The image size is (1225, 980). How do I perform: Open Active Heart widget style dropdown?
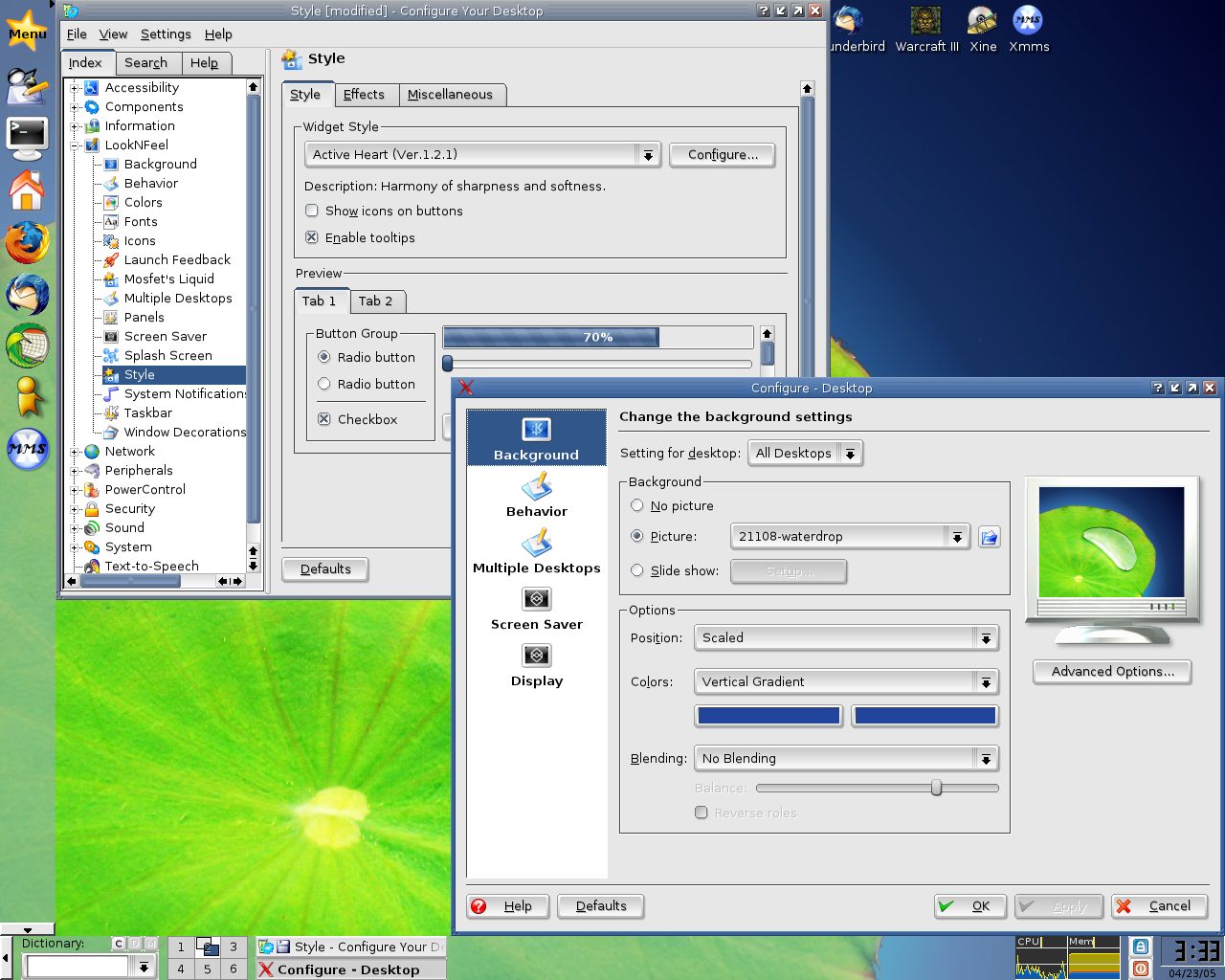click(482, 154)
